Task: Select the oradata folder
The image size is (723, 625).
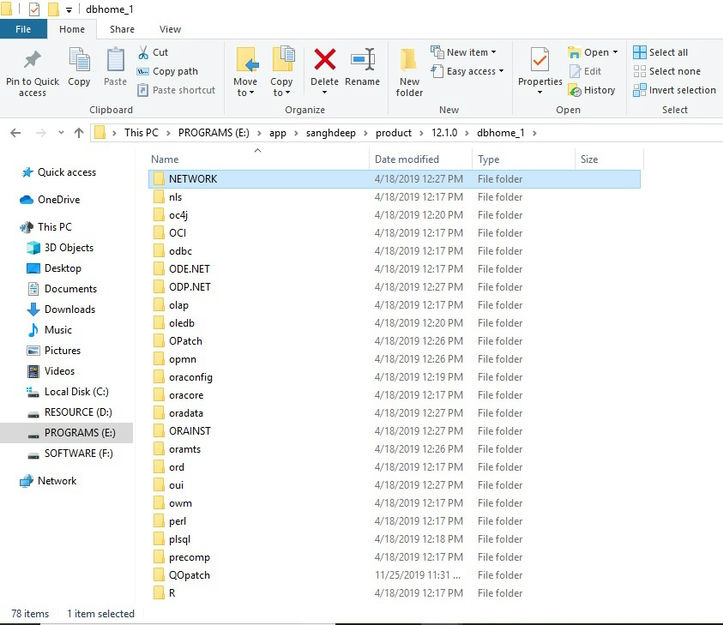Action: coord(394,413)
